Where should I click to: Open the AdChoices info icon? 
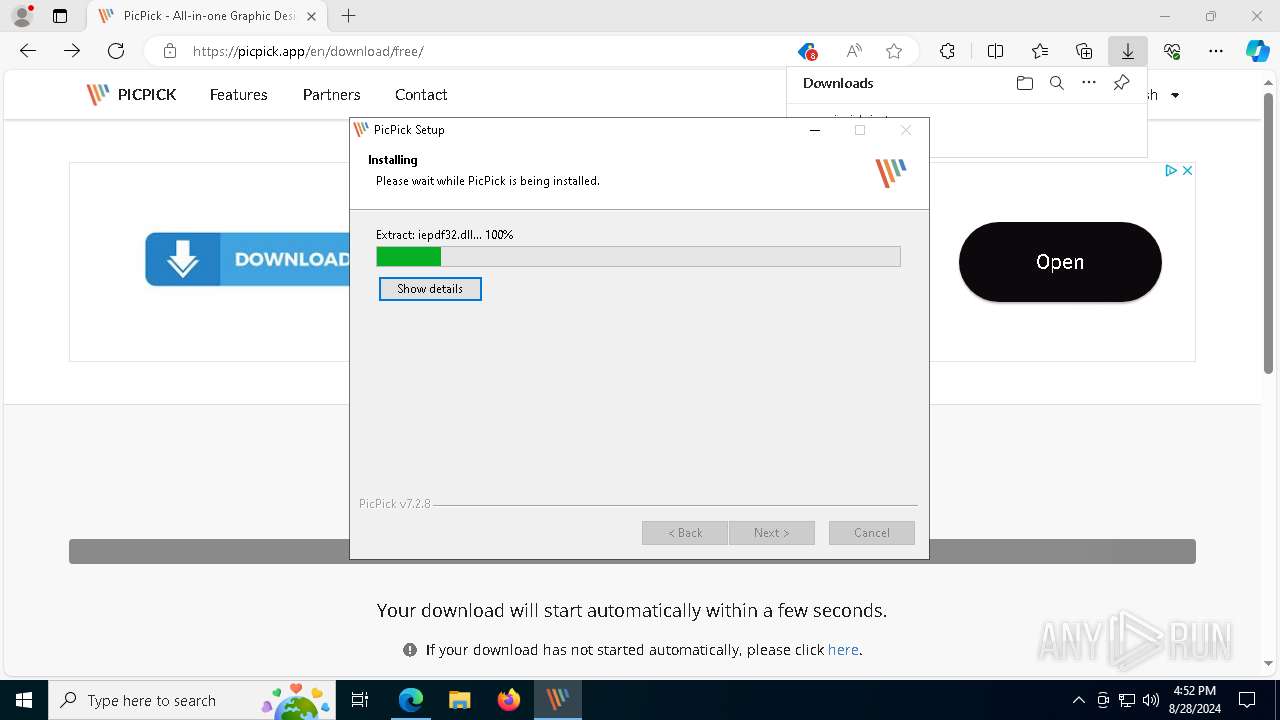tap(1171, 171)
